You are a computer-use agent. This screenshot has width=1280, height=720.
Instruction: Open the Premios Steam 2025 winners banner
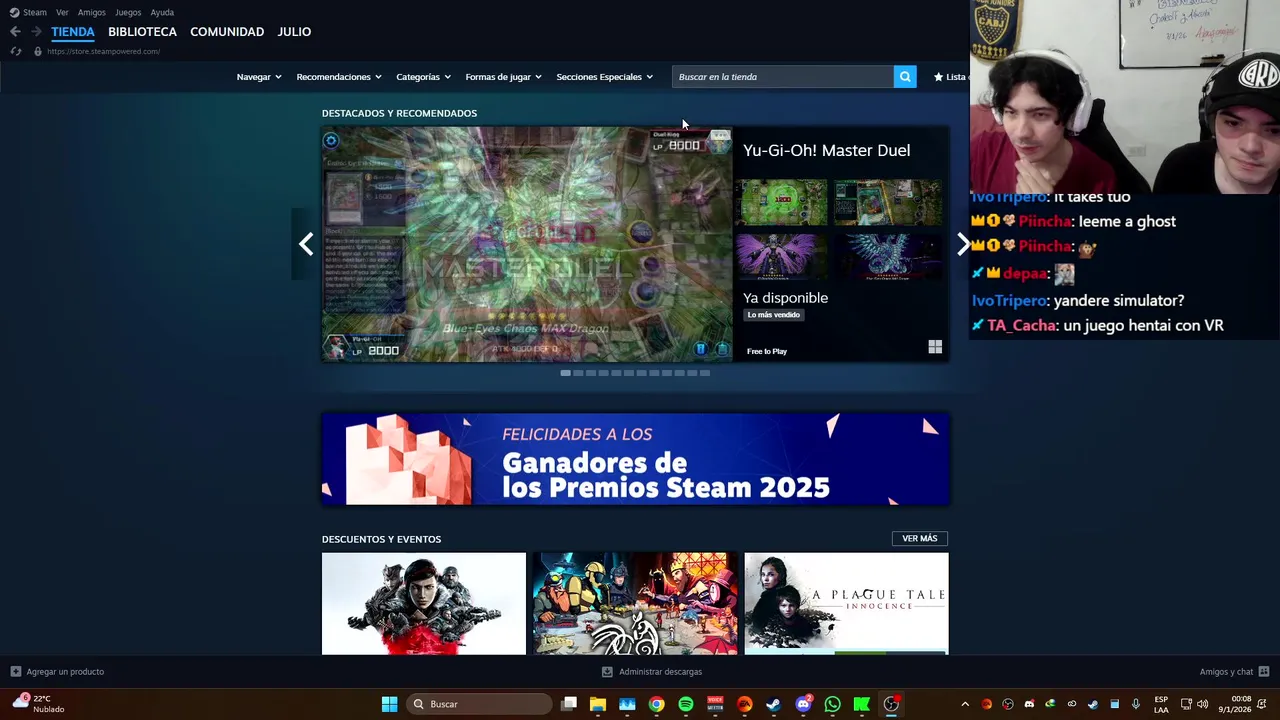[635, 459]
